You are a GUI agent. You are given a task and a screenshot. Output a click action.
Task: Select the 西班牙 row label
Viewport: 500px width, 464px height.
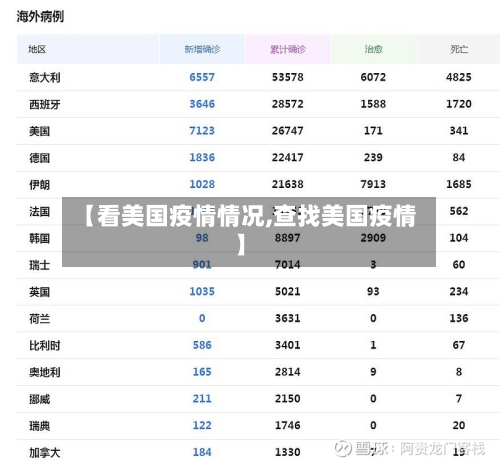[x=45, y=104]
